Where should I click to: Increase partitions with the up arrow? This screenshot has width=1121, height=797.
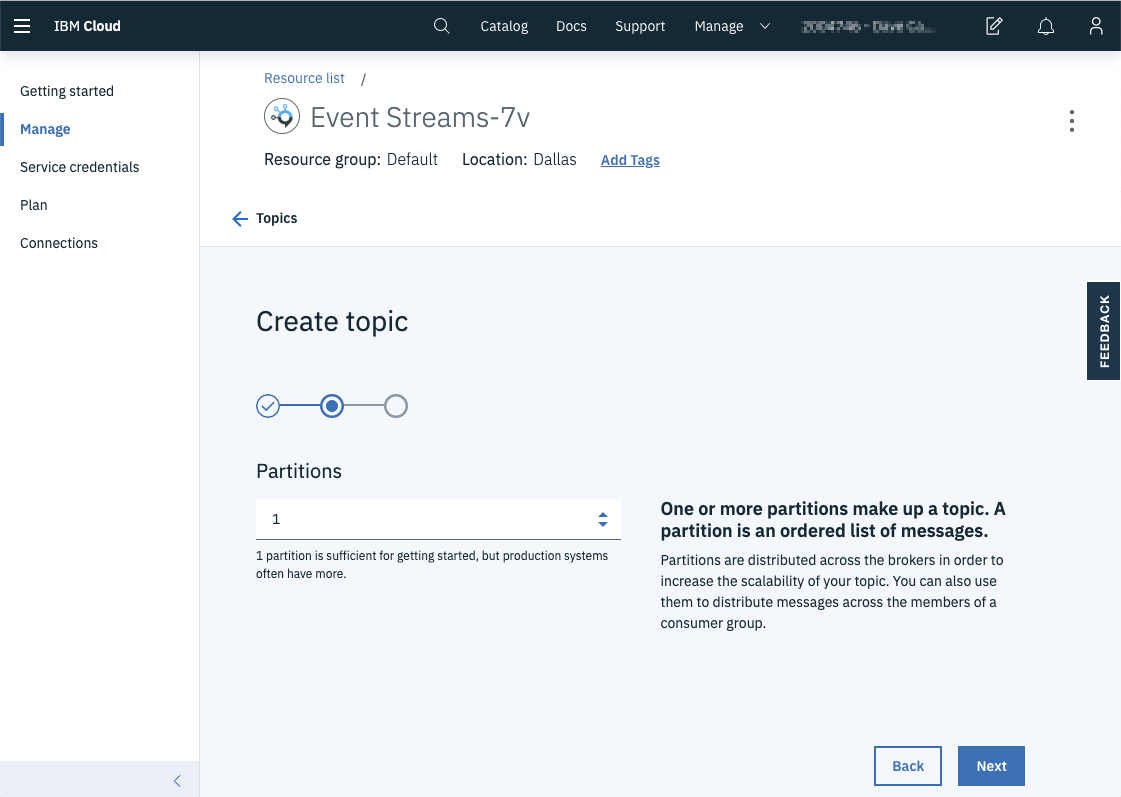(x=603, y=514)
